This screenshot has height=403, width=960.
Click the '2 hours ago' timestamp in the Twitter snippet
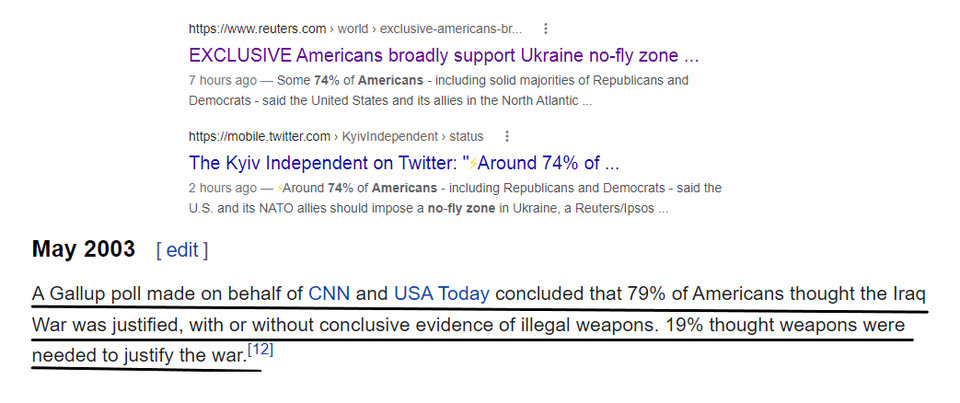(x=223, y=187)
